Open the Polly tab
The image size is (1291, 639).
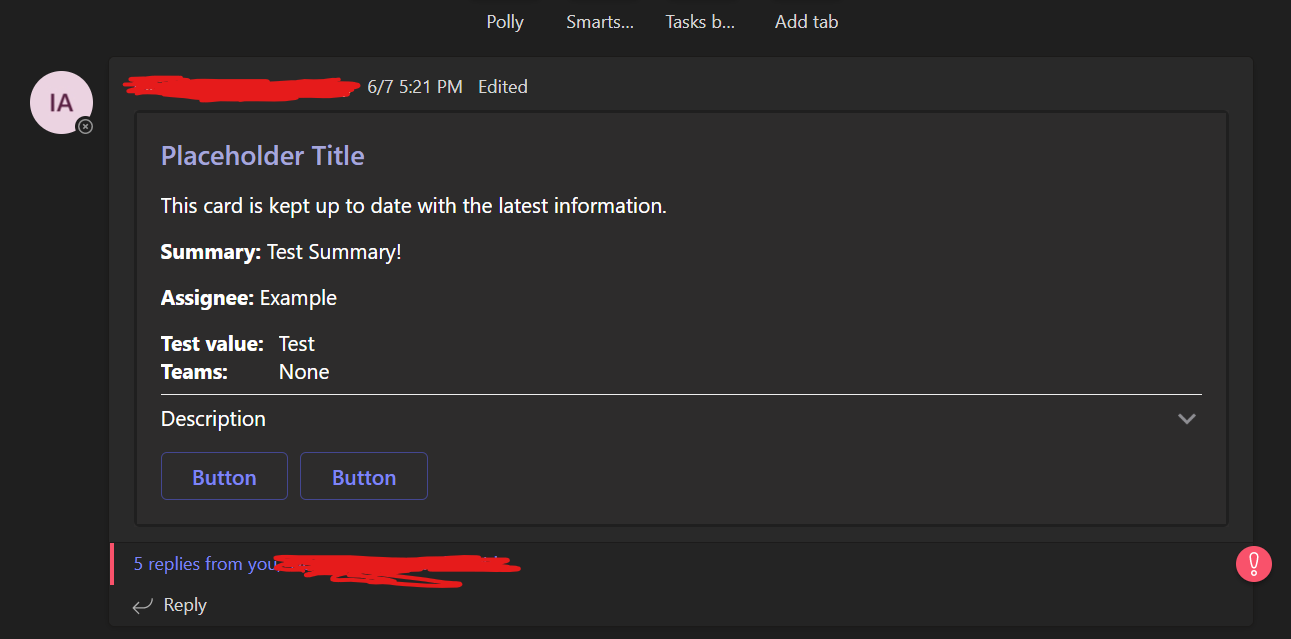click(504, 21)
